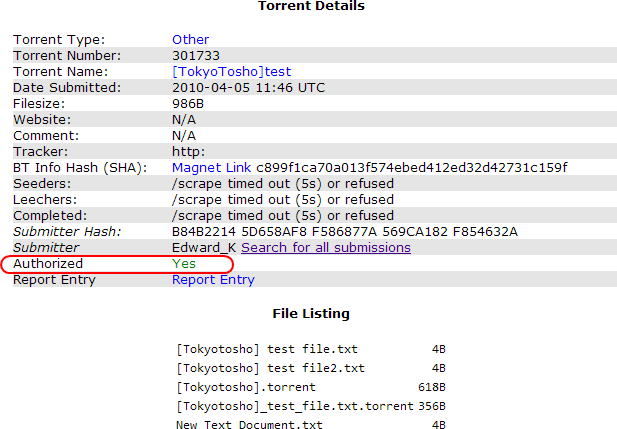Select the torrent number 301733
This screenshot has height=429, width=617.
196,56
